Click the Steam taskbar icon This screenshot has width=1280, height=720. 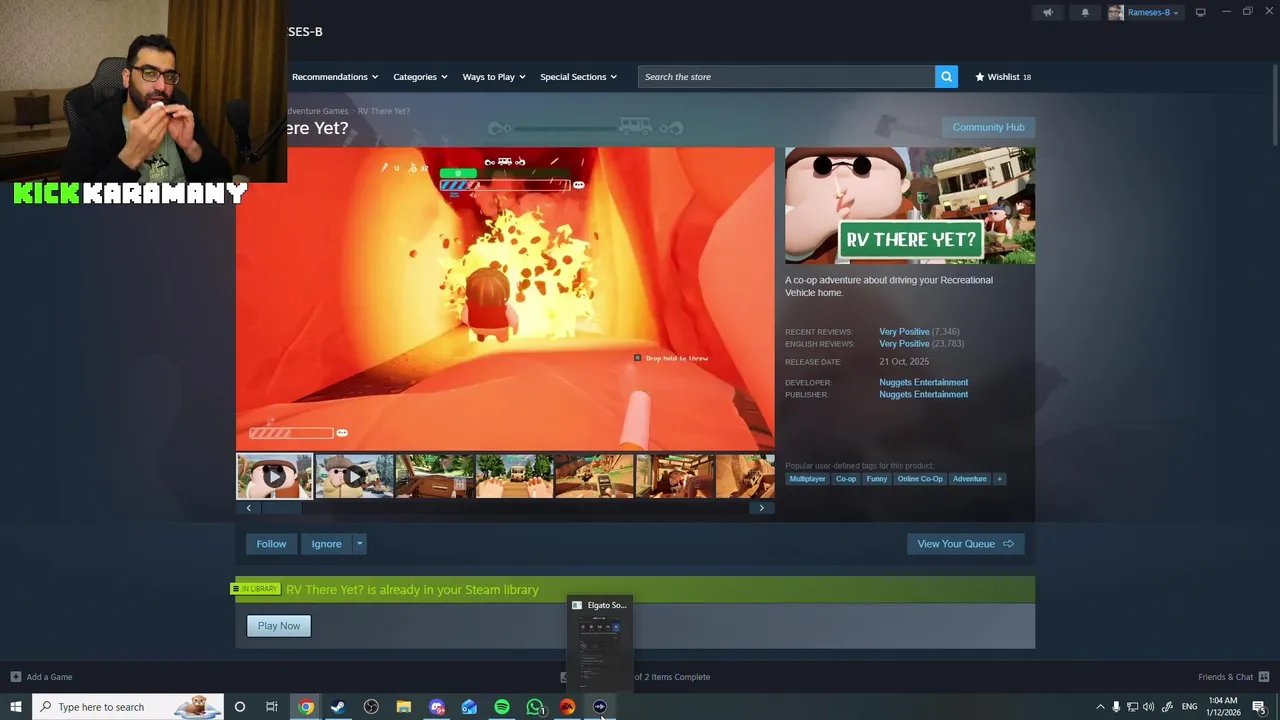pos(338,707)
